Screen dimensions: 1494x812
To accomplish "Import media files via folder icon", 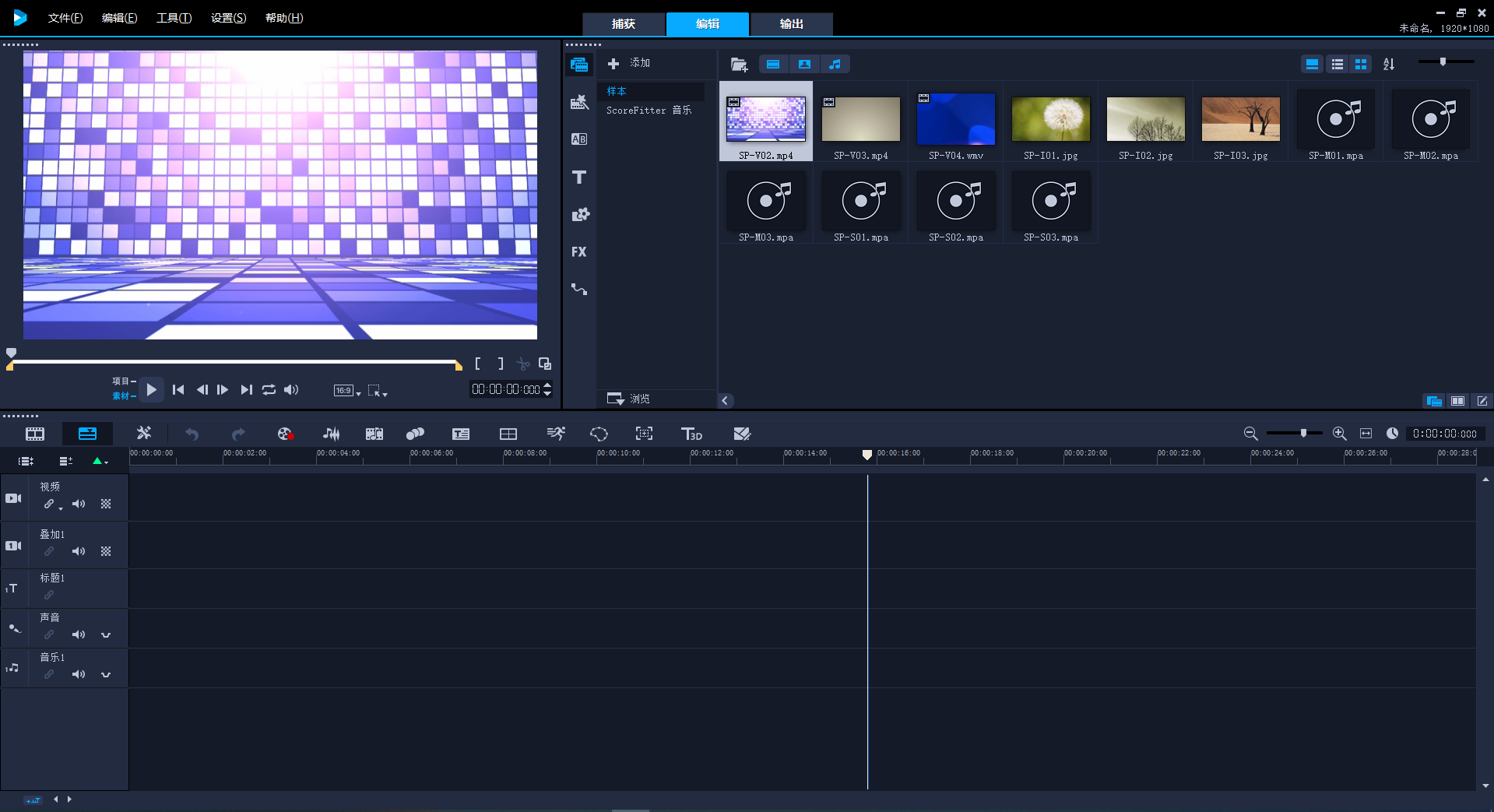I will (739, 65).
